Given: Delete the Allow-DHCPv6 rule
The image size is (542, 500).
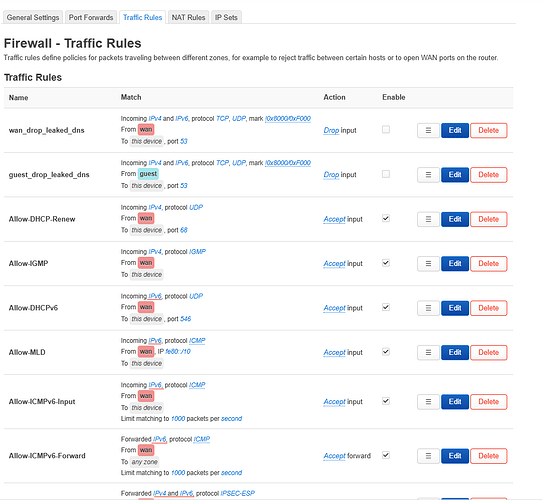Looking at the screenshot, I should click(488, 308).
